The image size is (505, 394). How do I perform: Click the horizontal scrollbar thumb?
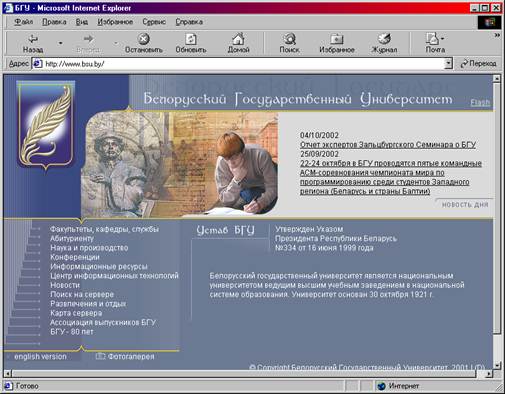click(244, 374)
